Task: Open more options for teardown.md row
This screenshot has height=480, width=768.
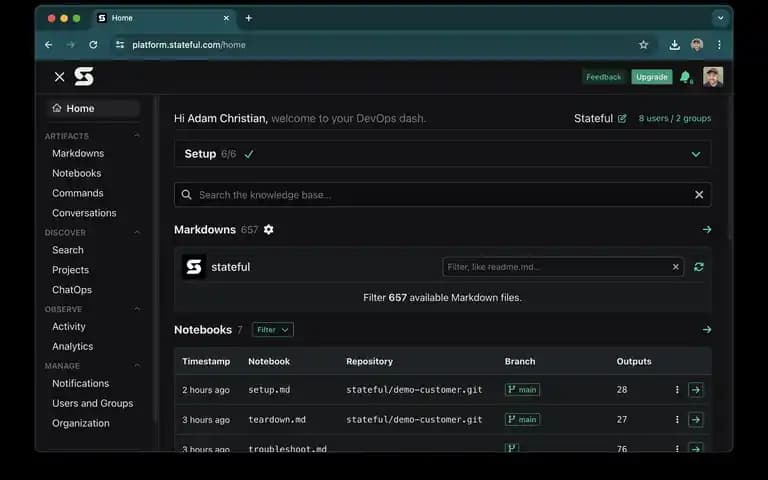Action: [677, 420]
